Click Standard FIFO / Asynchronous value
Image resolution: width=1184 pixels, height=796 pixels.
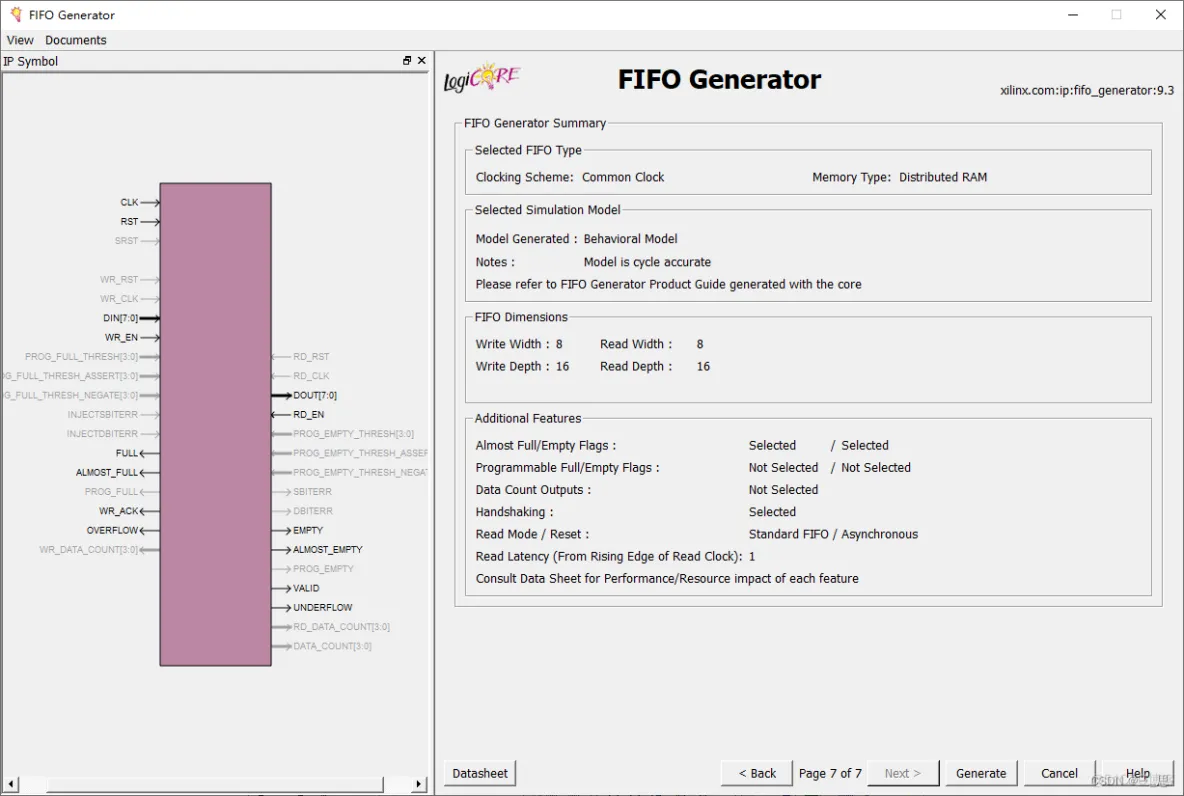coord(834,534)
